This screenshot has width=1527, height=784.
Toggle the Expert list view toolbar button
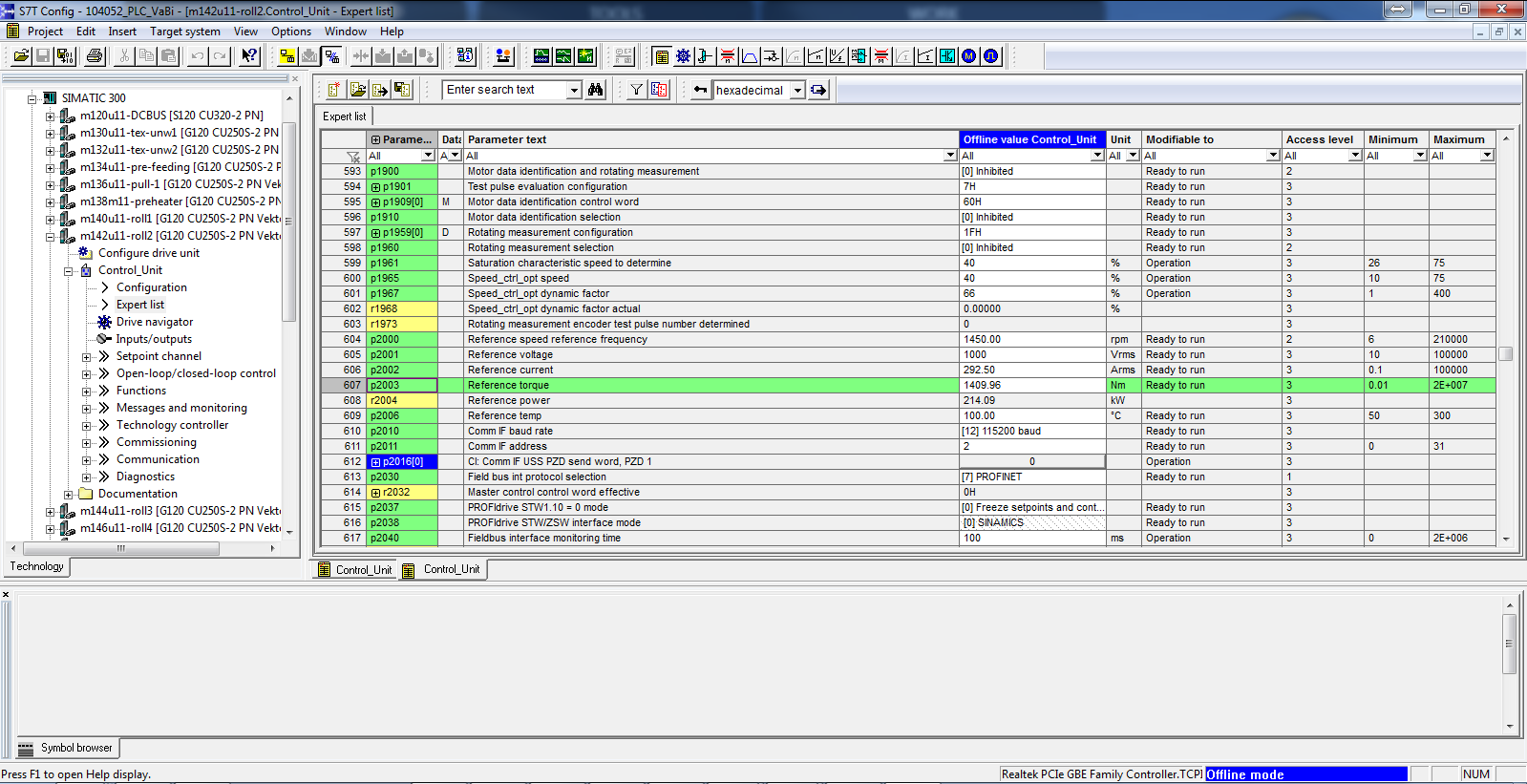662,56
